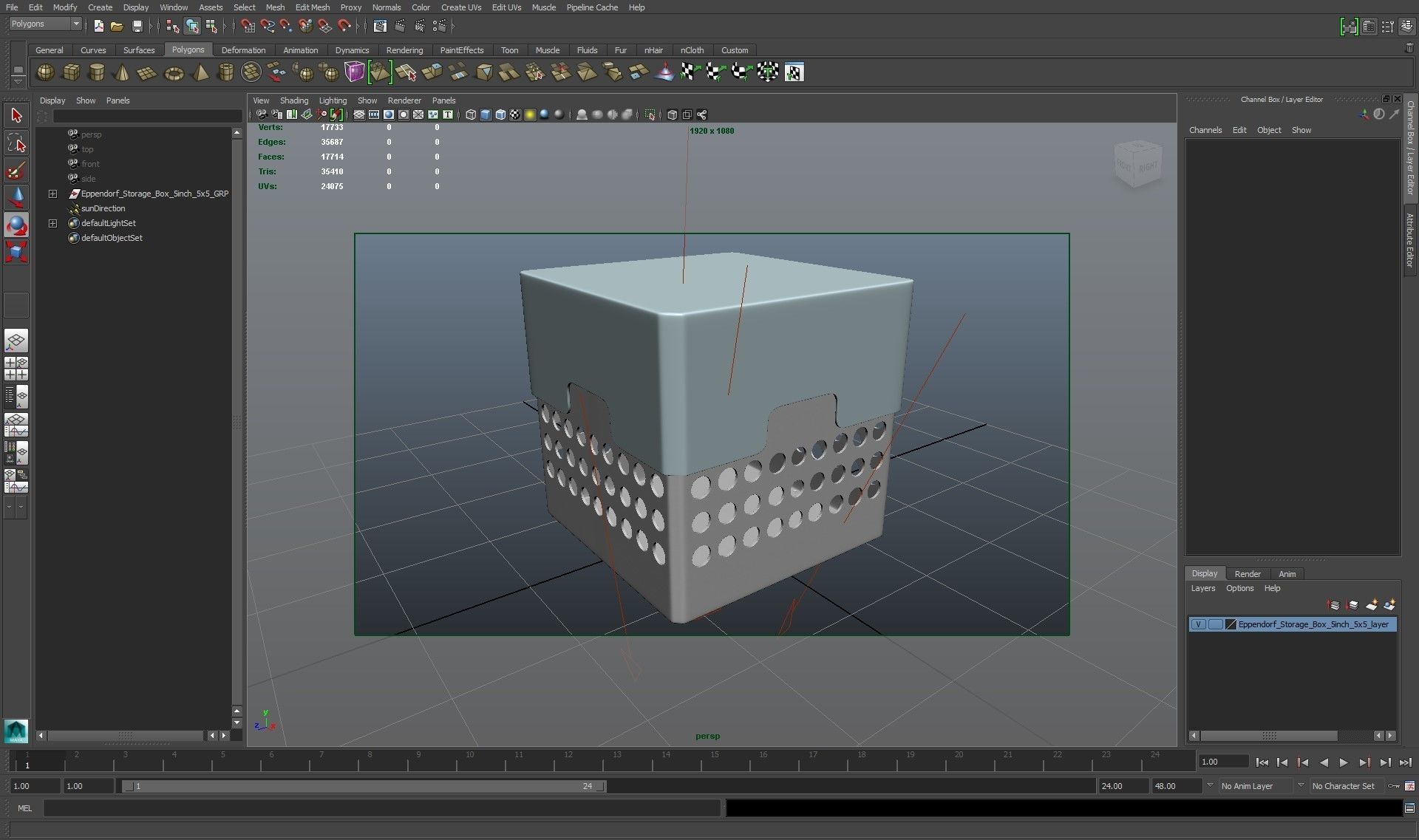Toggle the layer display type box
Viewport: 1419px width, 840px height.
click(1215, 624)
